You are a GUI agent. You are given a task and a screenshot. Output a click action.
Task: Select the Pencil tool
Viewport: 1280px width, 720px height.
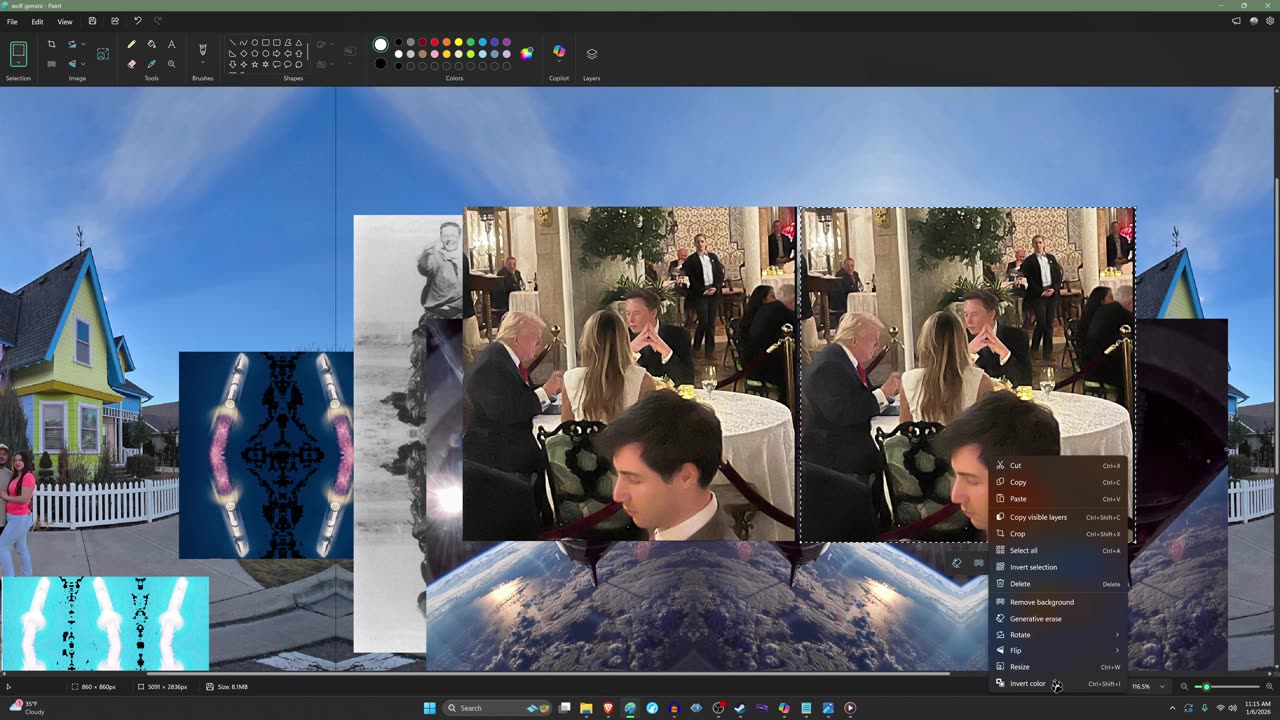click(131, 44)
